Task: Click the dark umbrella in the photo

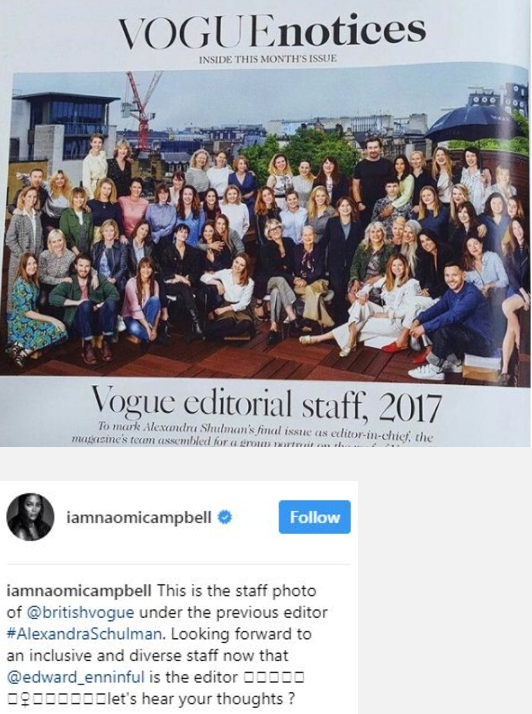Action: [x=472, y=123]
